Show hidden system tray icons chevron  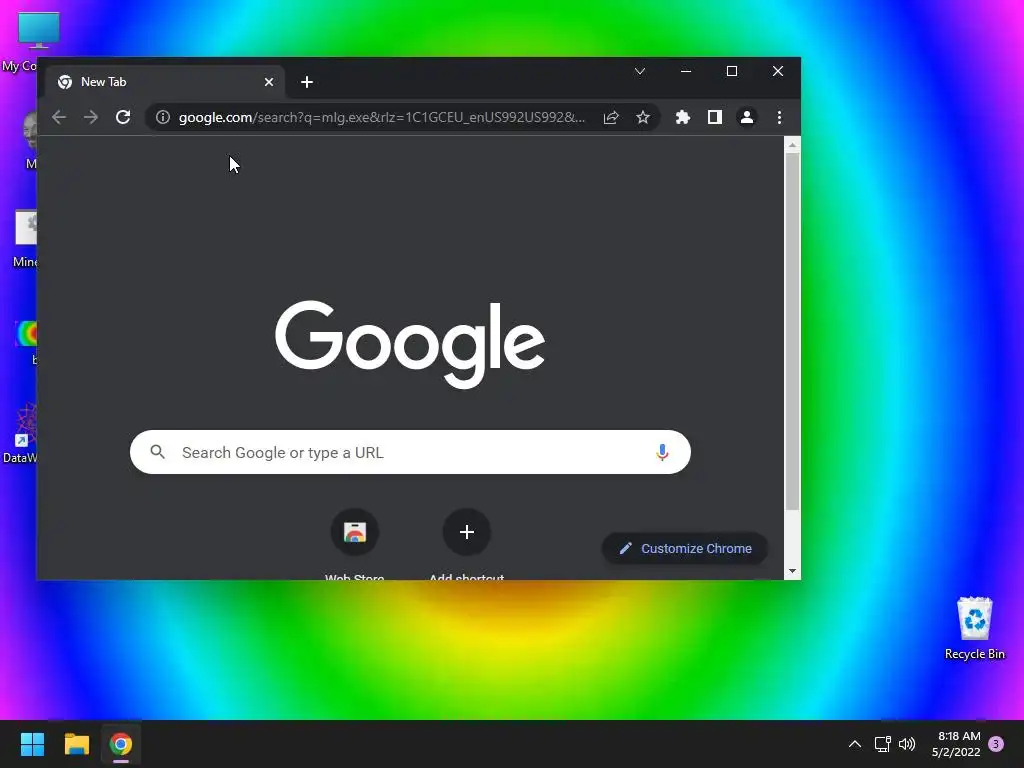tap(855, 744)
